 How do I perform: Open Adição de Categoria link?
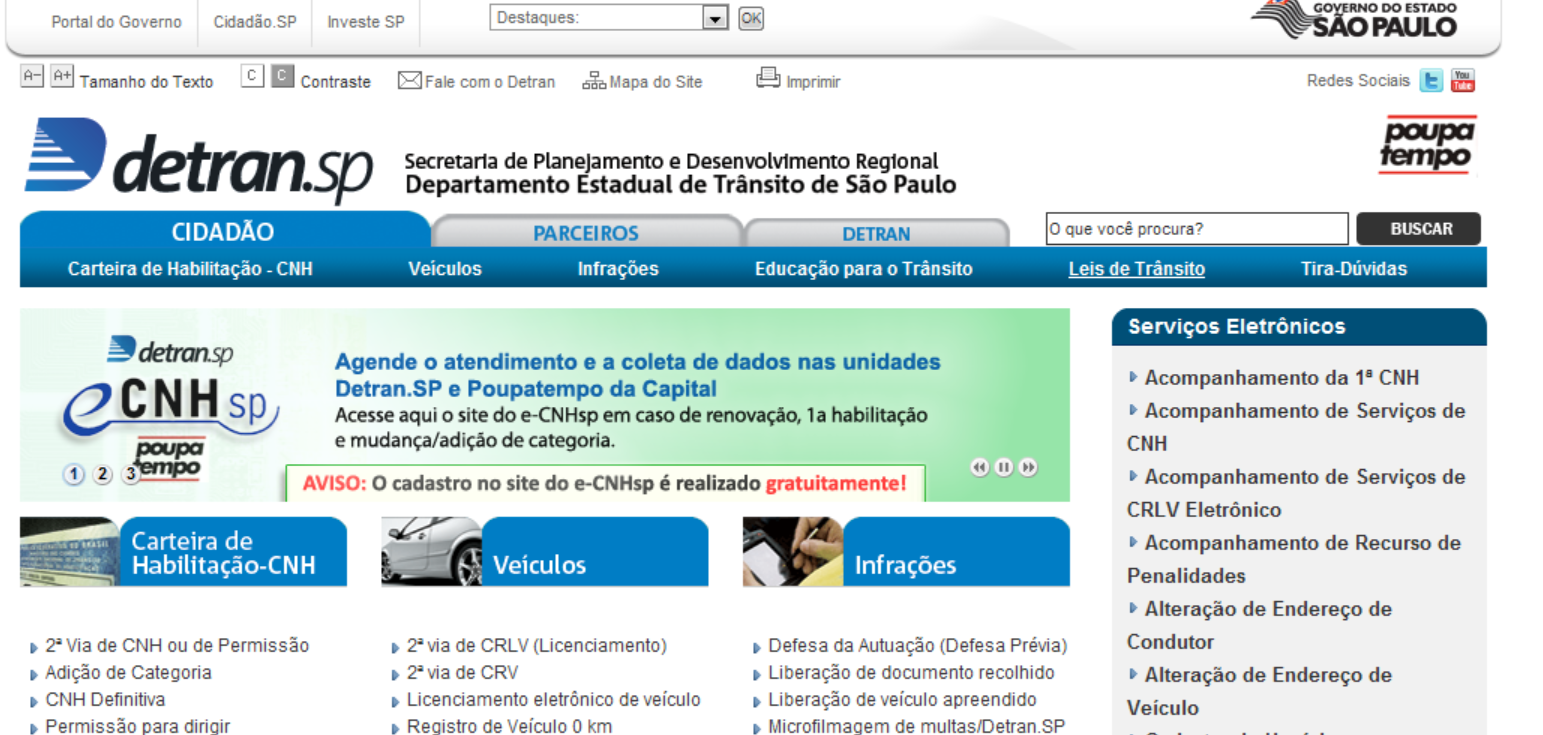[128, 673]
